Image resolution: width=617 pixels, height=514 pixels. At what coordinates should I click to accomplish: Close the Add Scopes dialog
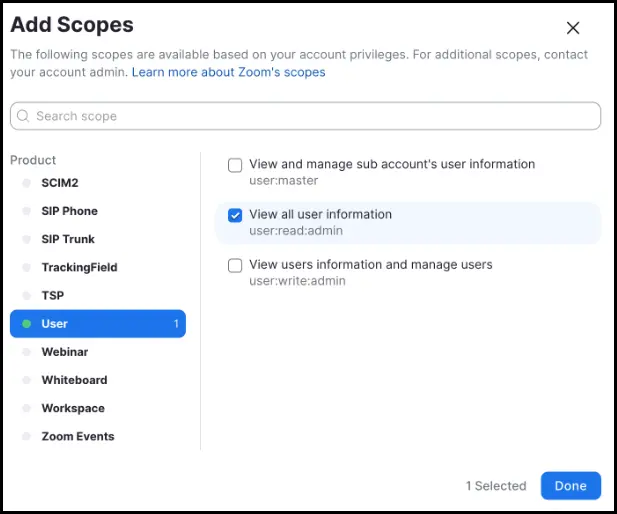(573, 28)
